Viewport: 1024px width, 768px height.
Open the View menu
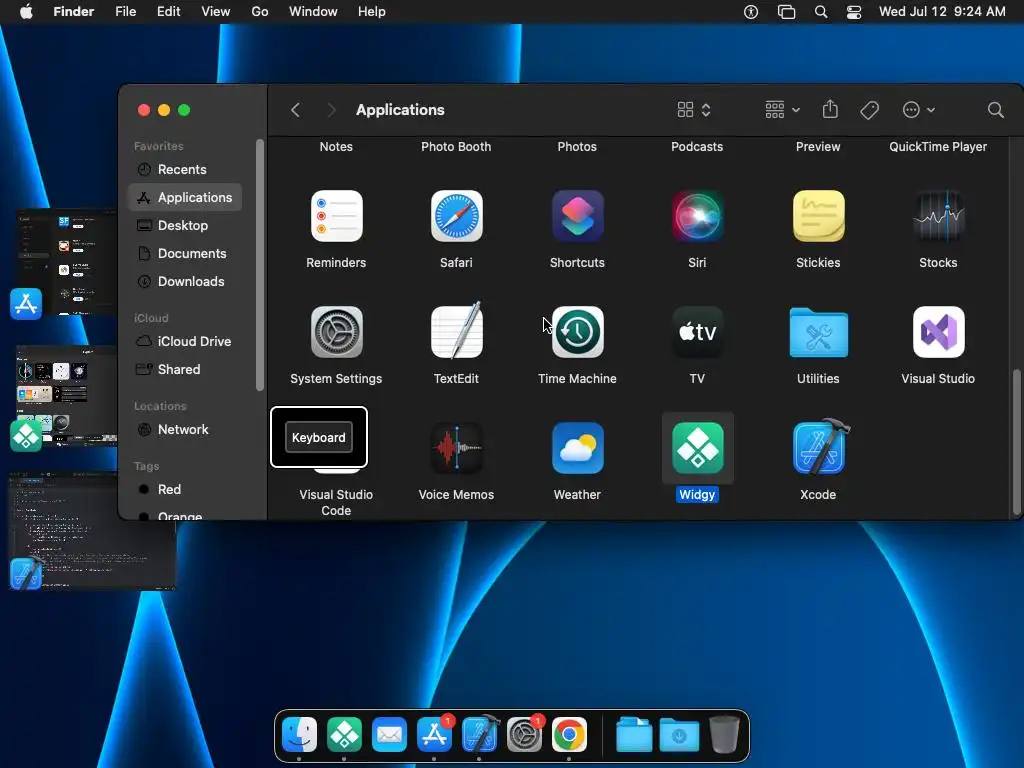(216, 12)
